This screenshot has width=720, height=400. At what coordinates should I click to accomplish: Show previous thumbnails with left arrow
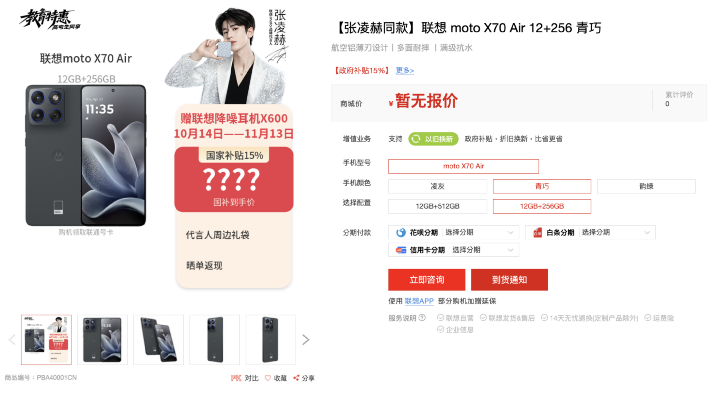[x=12, y=340]
